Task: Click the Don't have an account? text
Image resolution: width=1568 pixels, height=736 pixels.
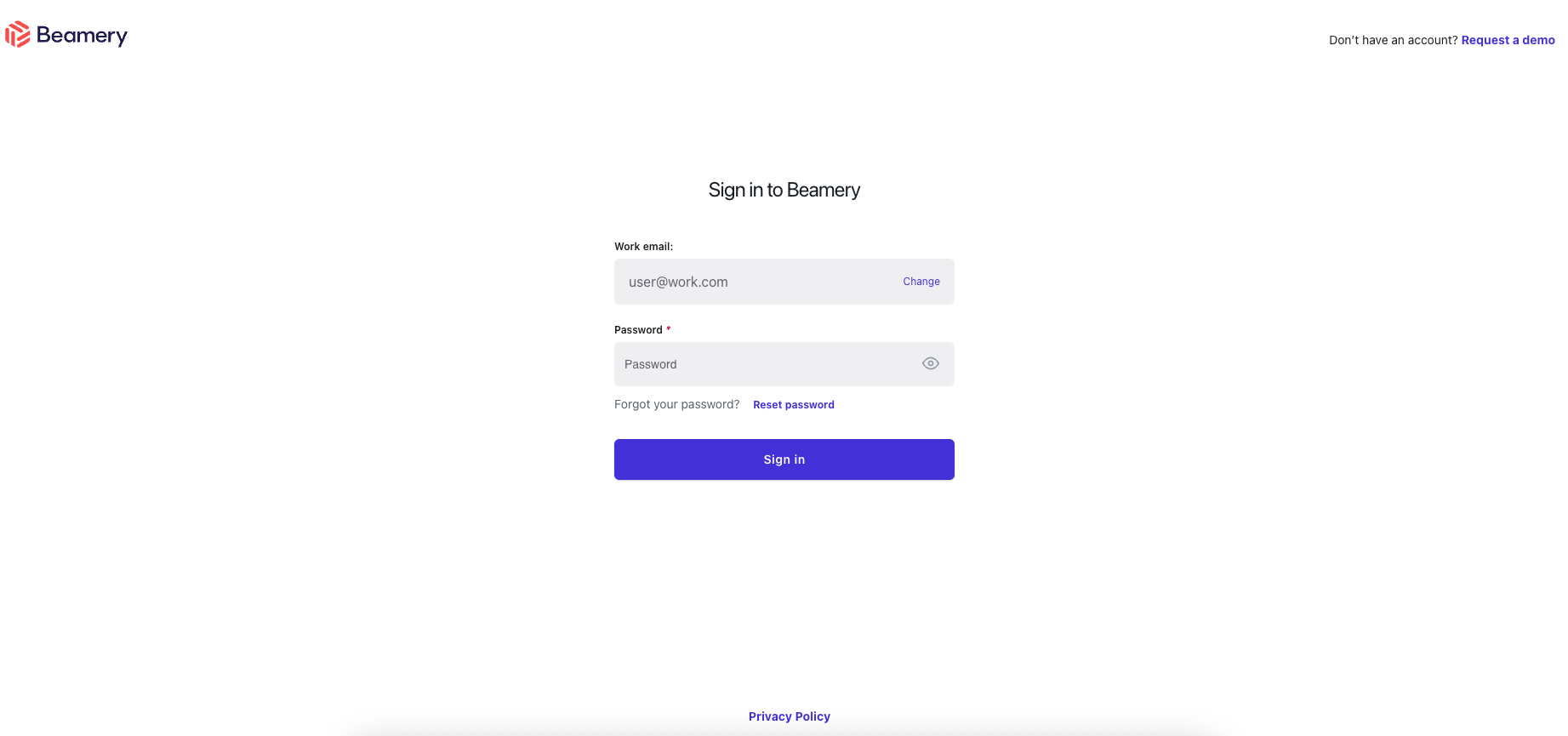Action: [x=1394, y=40]
